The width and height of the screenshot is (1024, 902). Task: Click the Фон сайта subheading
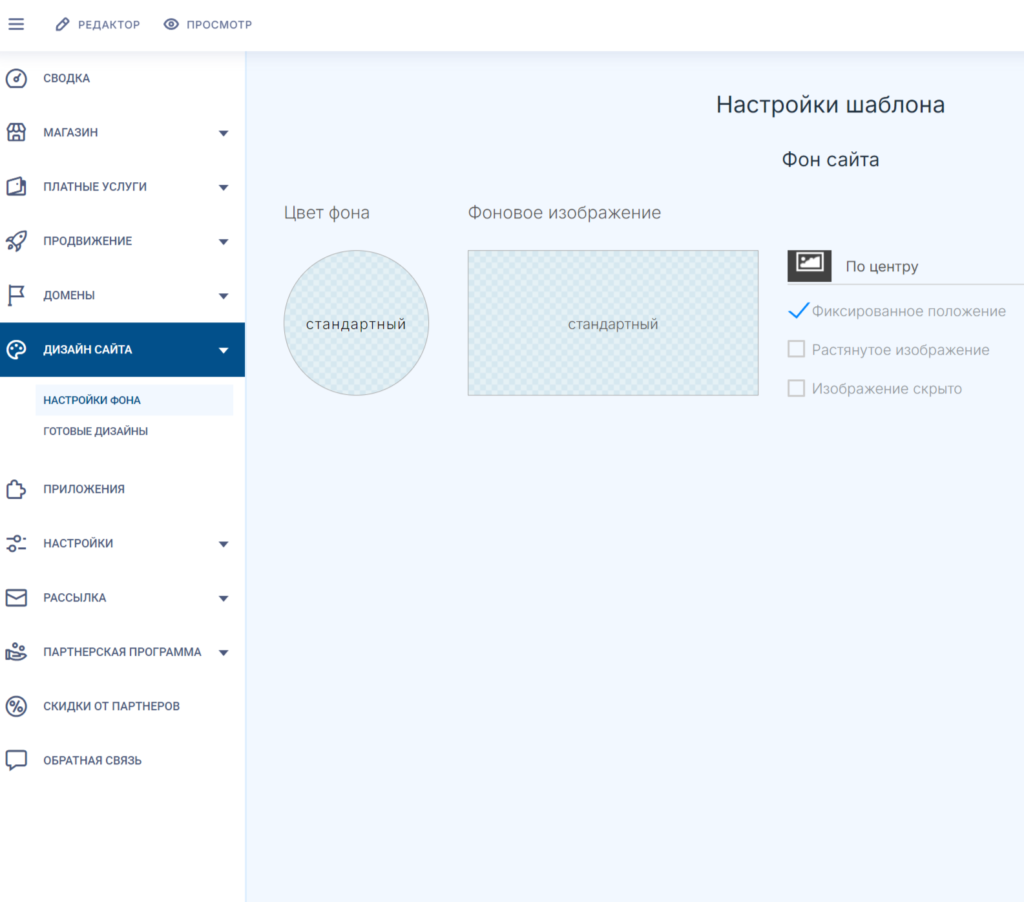point(830,159)
